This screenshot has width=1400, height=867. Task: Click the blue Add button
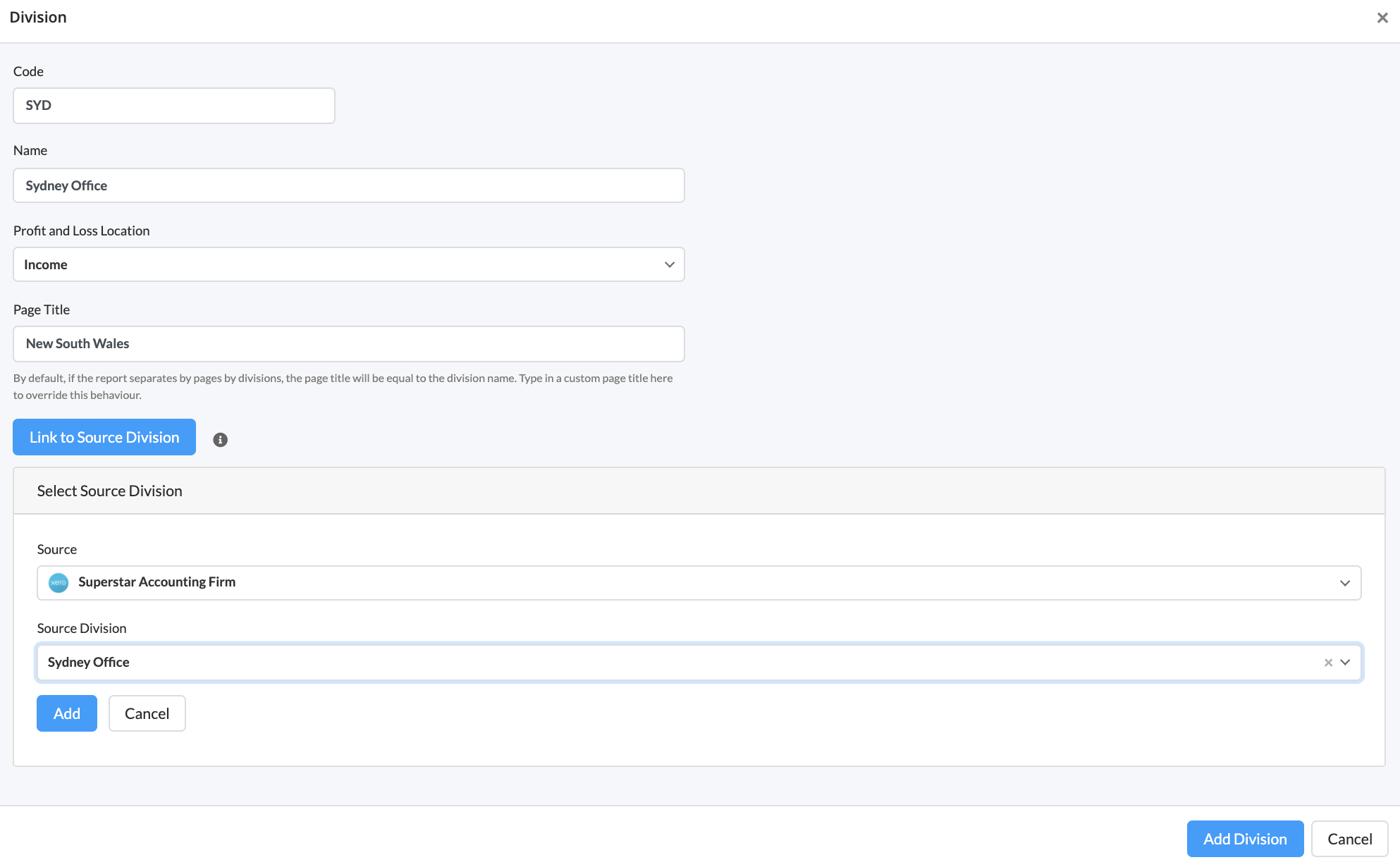coord(67,713)
